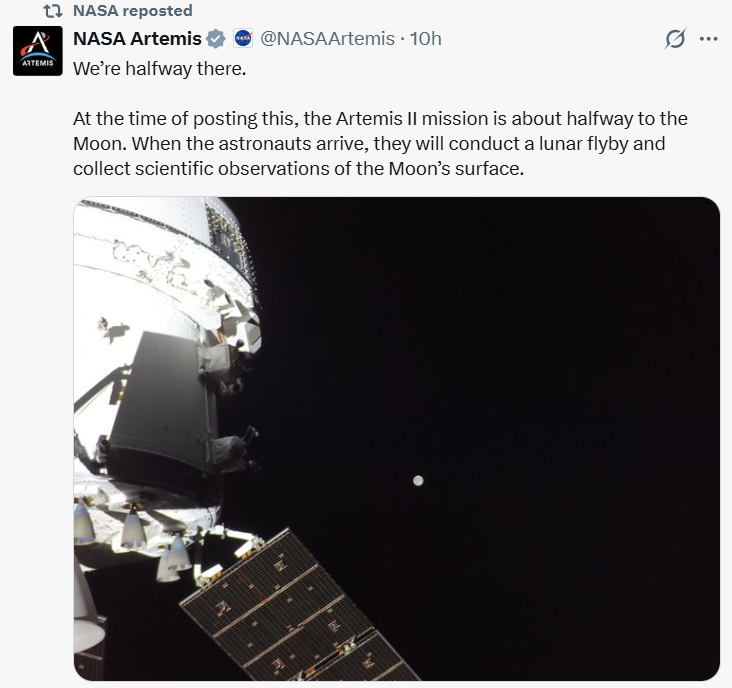732x688 pixels.
Task: Click the "10h" post timestamp
Action: [x=426, y=39]
